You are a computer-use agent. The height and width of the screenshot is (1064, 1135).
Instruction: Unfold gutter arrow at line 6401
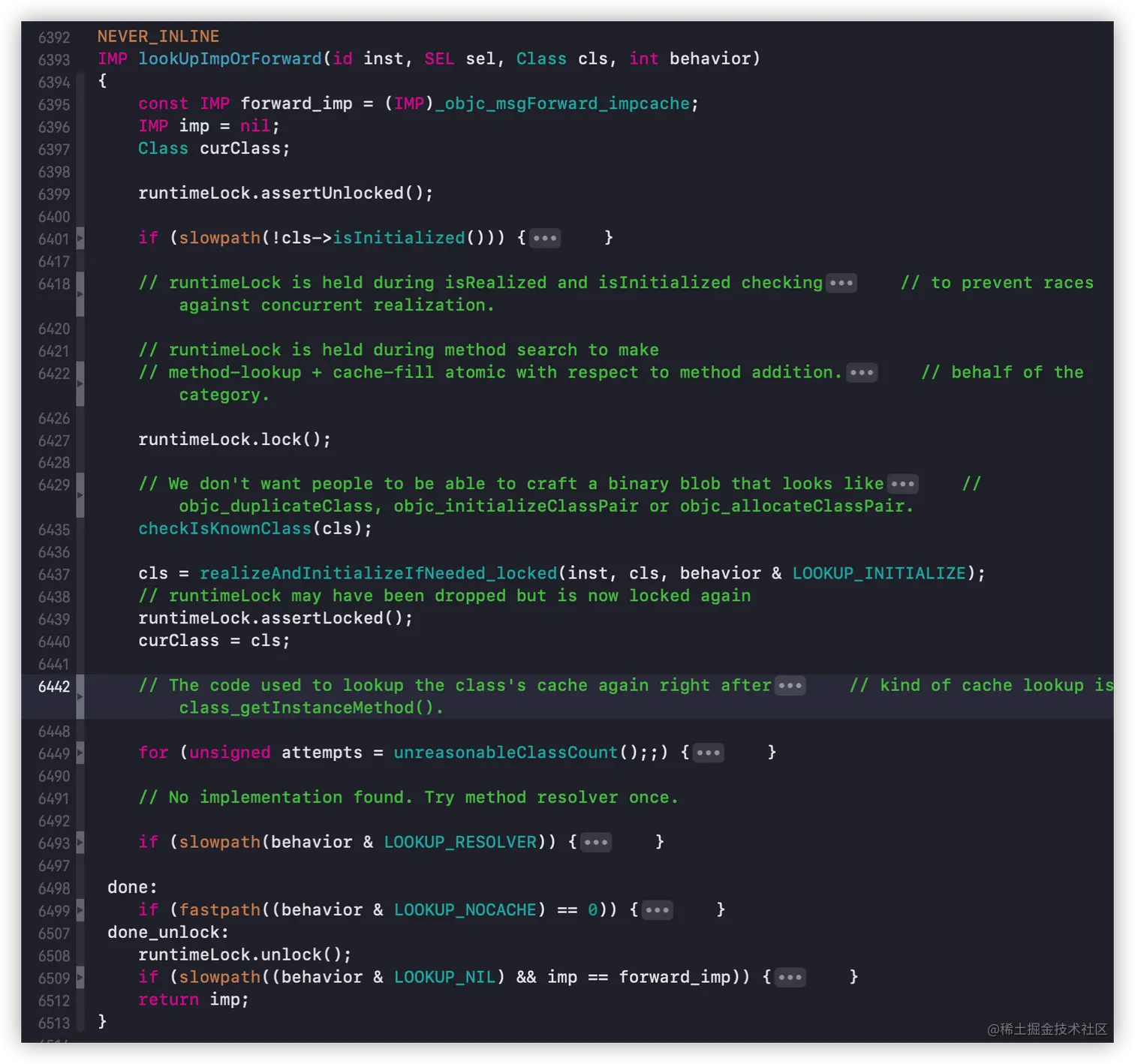coord(80,239)
